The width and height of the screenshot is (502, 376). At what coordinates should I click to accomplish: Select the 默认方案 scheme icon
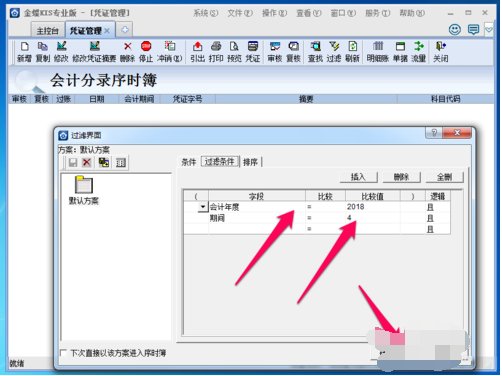(x=84, y=190)
